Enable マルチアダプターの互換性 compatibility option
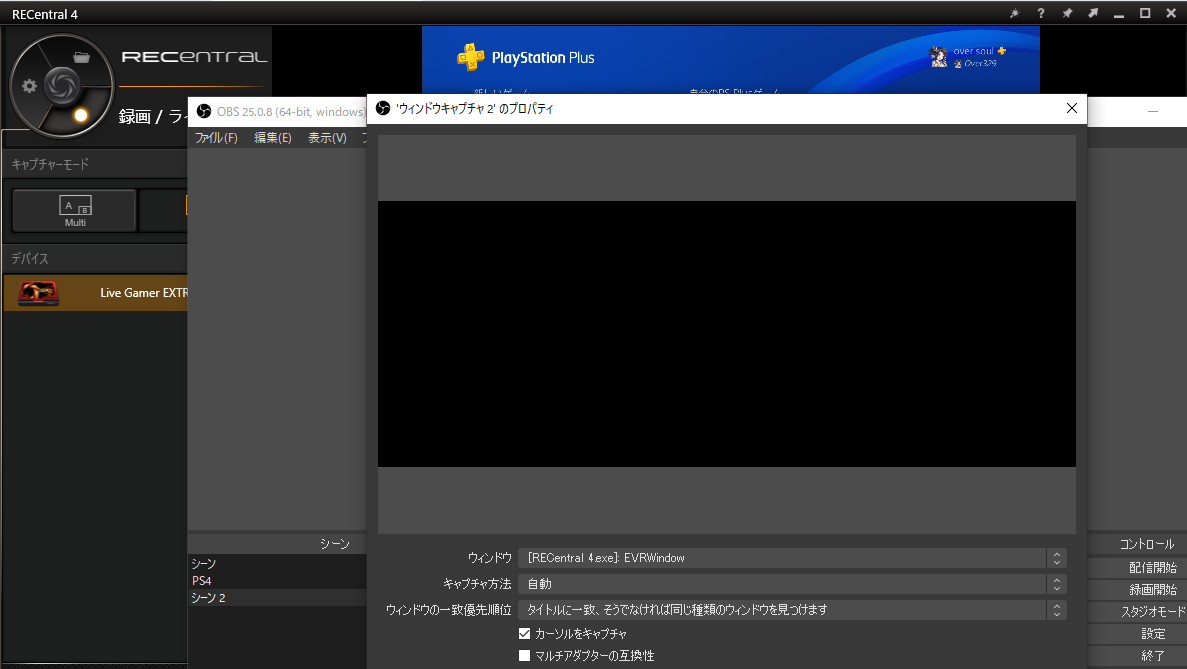This screenshot has width=1187, height=669. click(524, 655)
